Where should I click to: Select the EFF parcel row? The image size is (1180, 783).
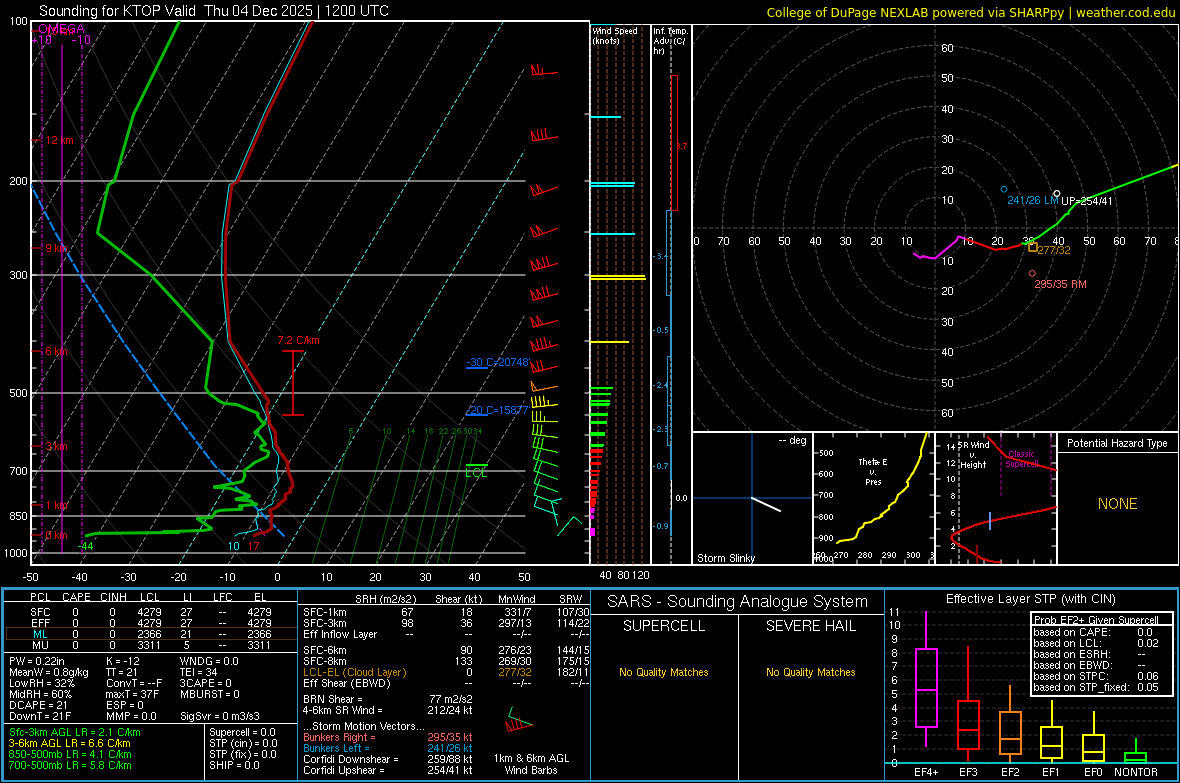coord(151,623)
